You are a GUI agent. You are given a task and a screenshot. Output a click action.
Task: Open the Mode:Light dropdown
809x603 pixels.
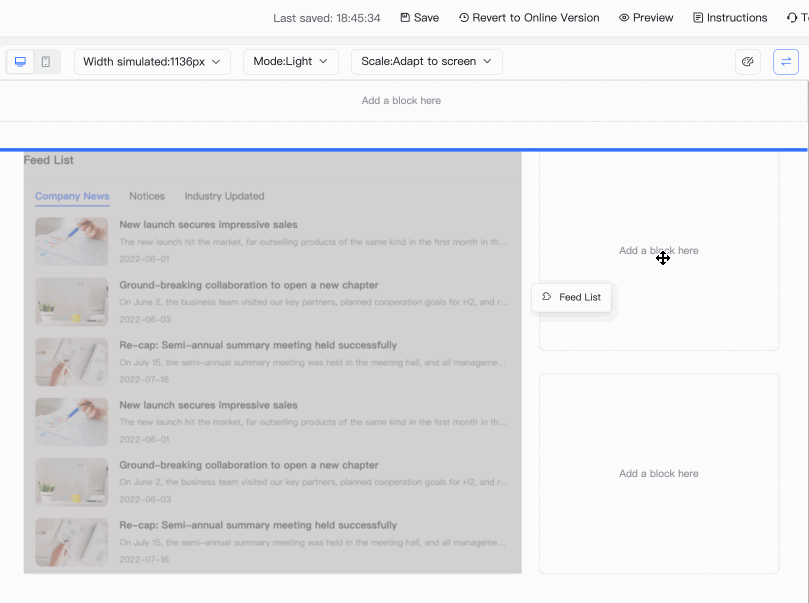pos(290,62)
